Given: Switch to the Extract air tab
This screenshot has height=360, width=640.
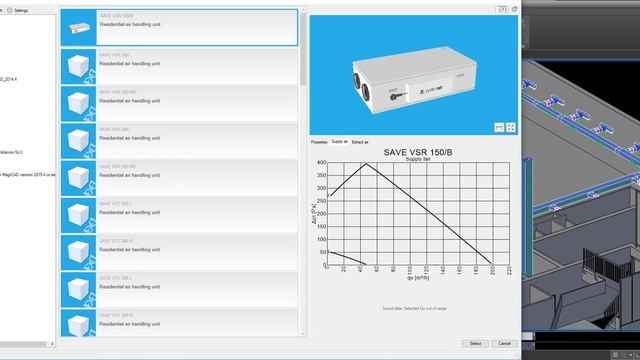Looking at the screenshot, I should [x=360, y=142].
